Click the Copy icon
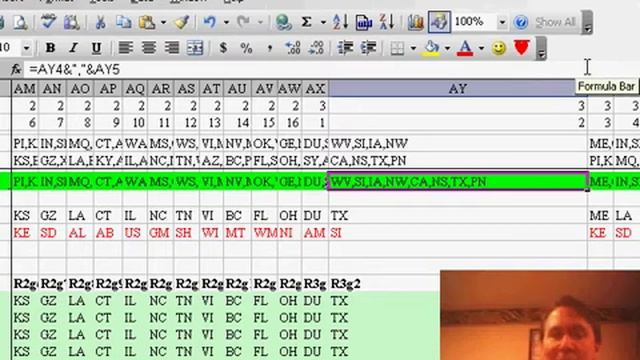Screen dimensions: 640x360 point(123,22)
